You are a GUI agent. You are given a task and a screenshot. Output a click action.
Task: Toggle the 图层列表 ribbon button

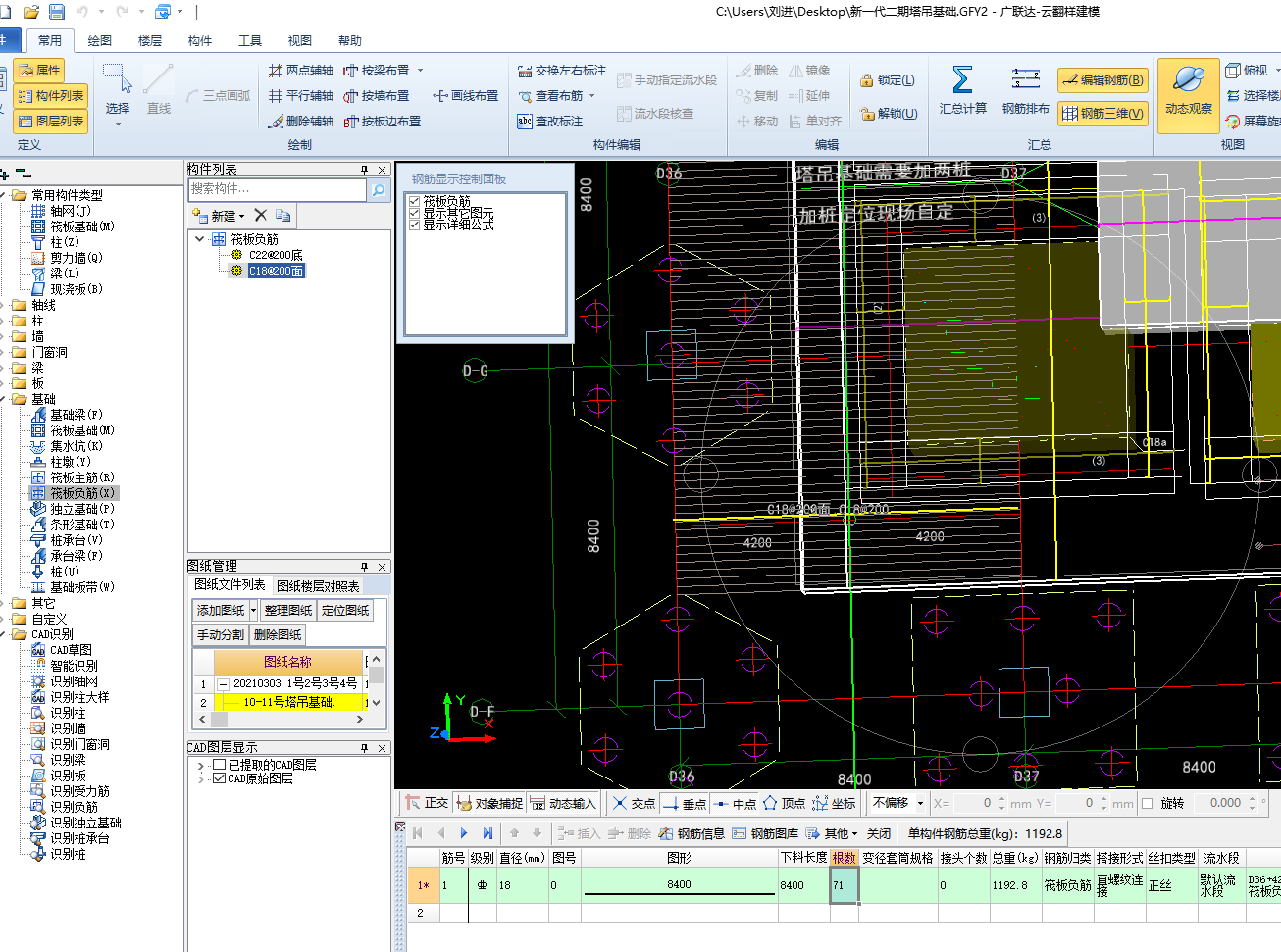pos(51,122)
